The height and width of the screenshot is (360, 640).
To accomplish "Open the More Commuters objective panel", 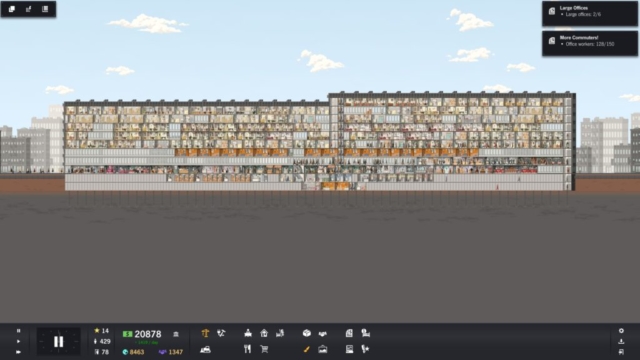I will [x=590, y=43].
